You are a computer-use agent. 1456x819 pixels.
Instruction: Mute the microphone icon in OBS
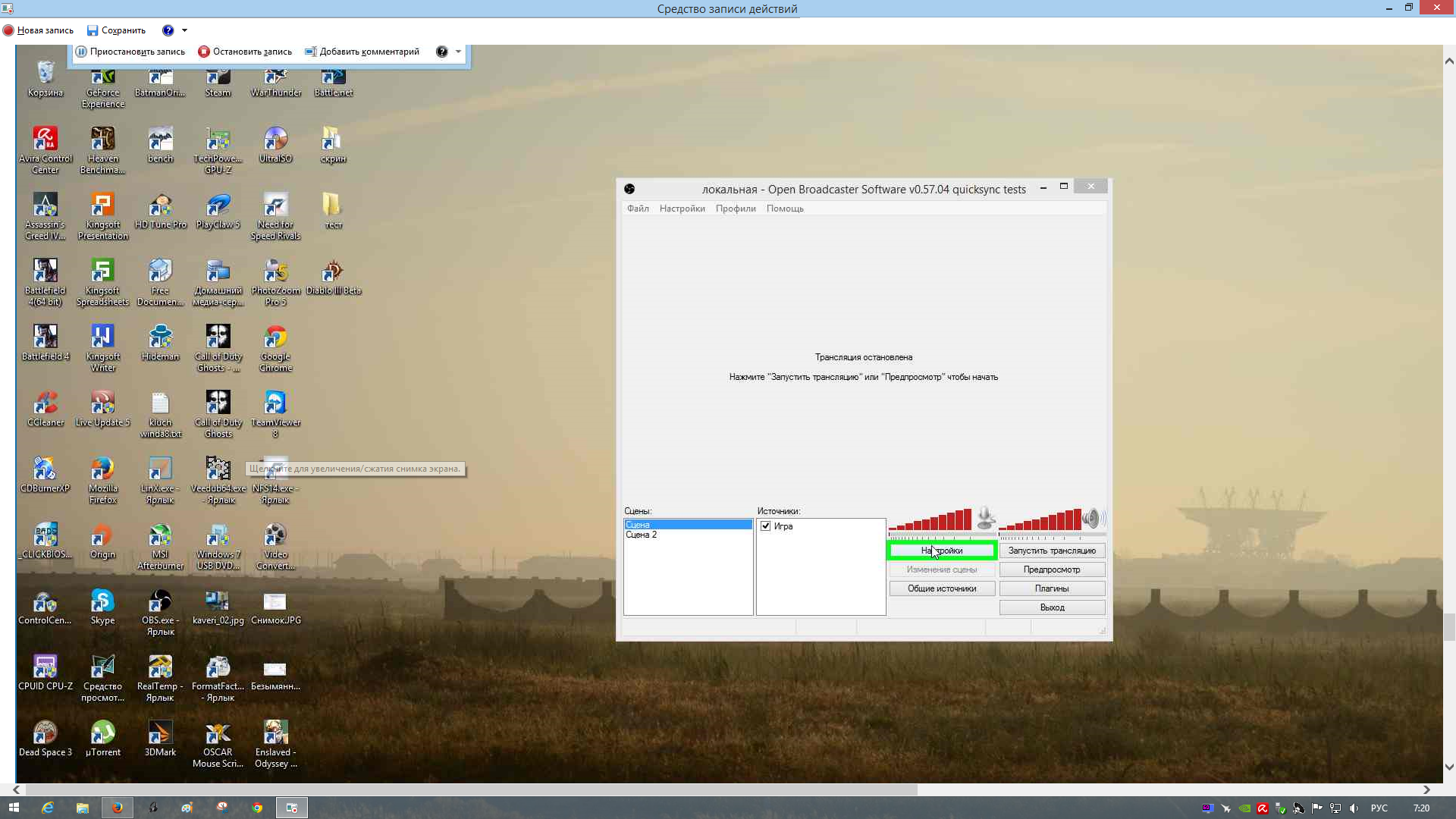click(985, 518)
